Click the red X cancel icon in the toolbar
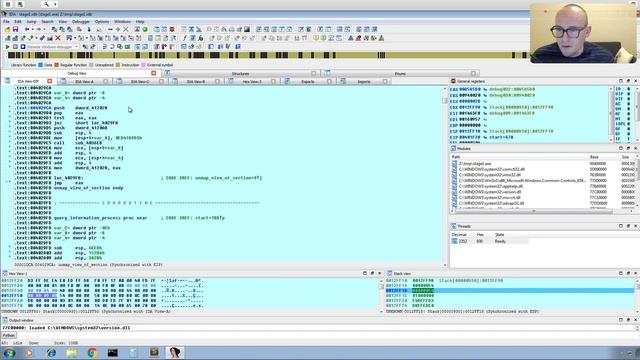The image size is (640, 360). pos(58,38)
